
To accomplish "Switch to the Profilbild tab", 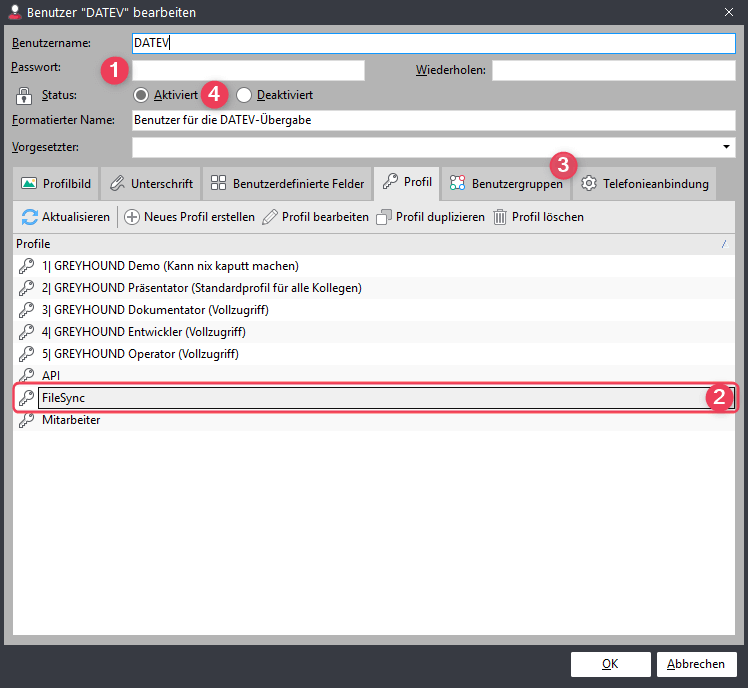I will point(55,183).
